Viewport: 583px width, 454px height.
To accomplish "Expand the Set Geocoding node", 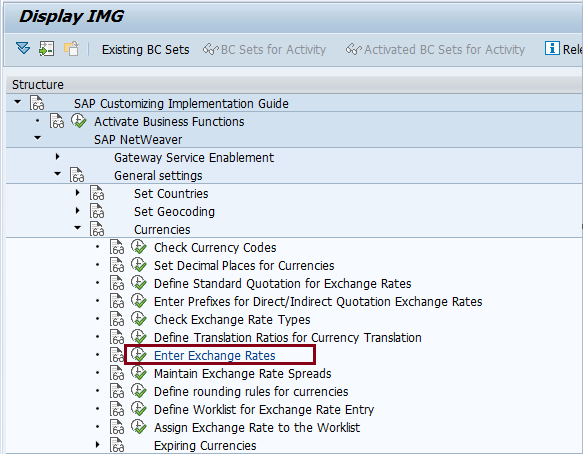I will click(x=77, y=210).
